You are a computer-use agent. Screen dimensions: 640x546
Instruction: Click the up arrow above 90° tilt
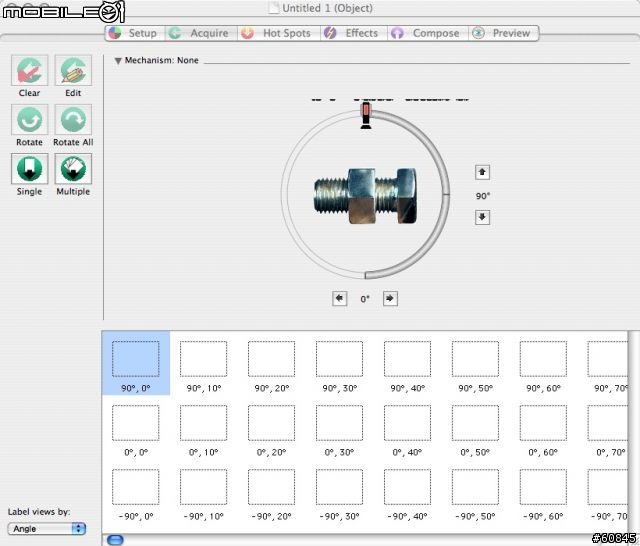pos(482,172)
